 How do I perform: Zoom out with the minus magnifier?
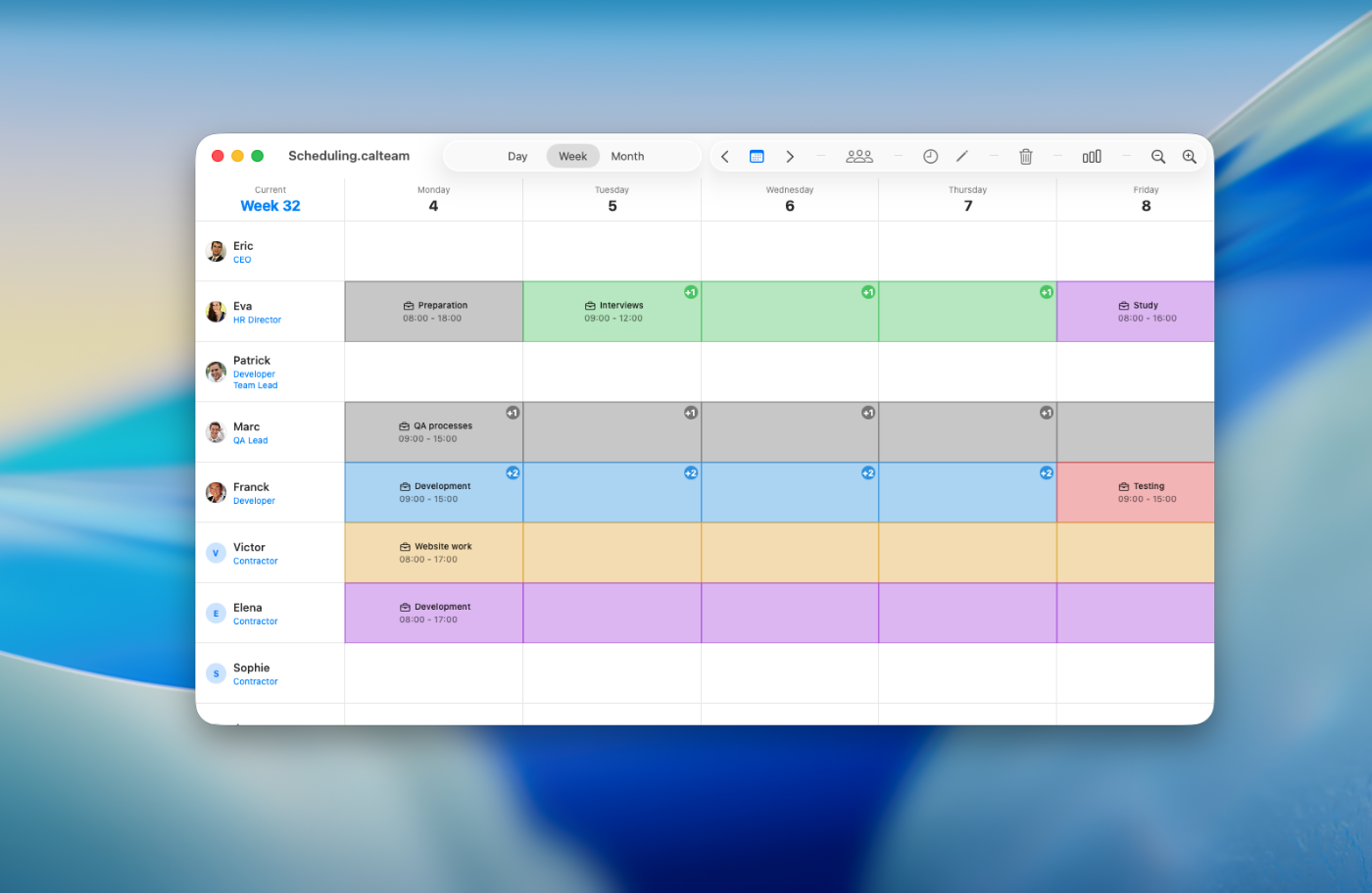click(x=1158, y=157)
